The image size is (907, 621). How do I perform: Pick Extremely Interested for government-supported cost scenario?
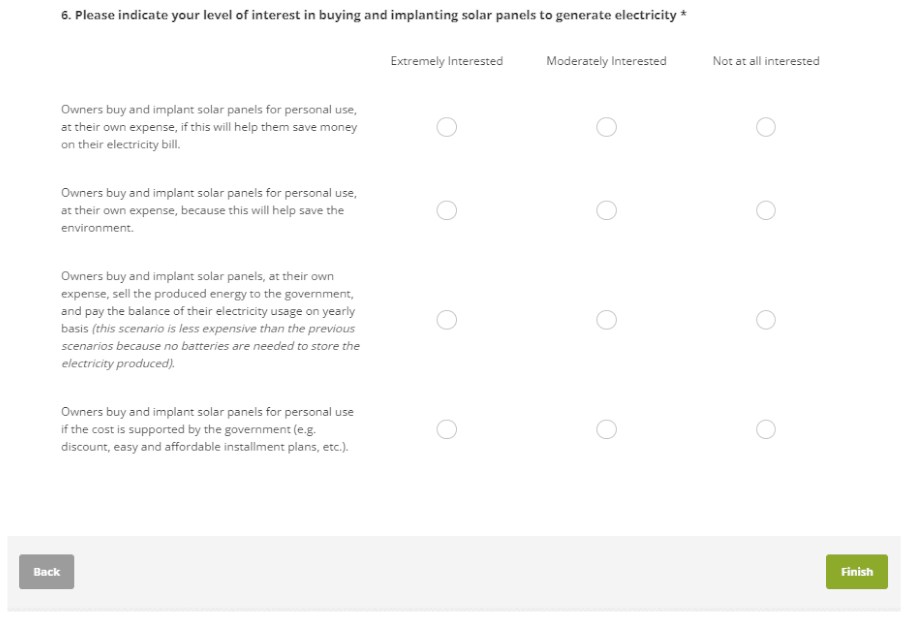[447, 429]
